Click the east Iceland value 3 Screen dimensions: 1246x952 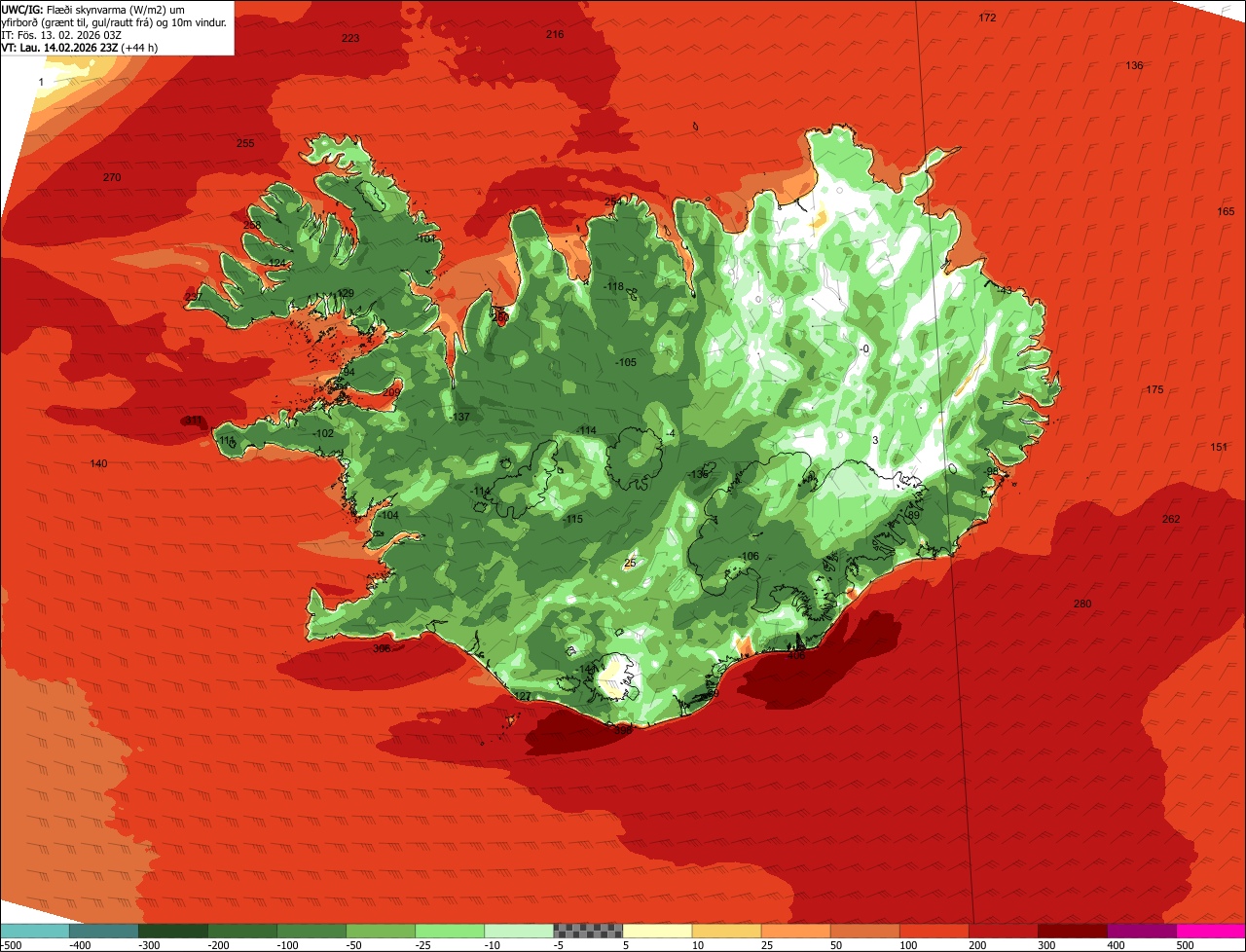coord(875,440)
